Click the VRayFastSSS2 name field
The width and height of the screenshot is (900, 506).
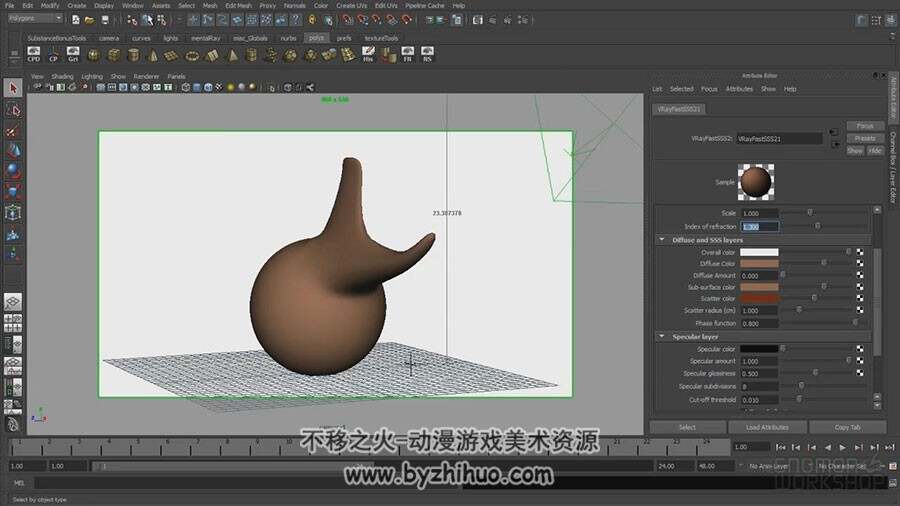coord(779,139)
